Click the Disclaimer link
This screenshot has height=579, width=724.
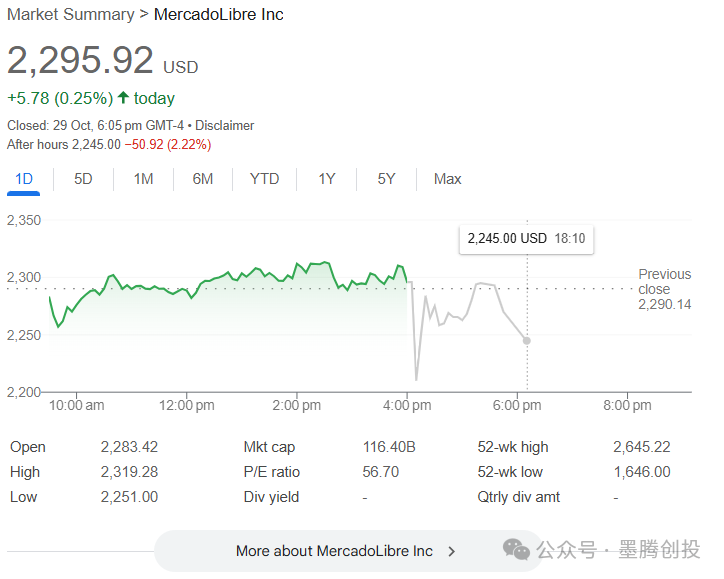point(224,126)
